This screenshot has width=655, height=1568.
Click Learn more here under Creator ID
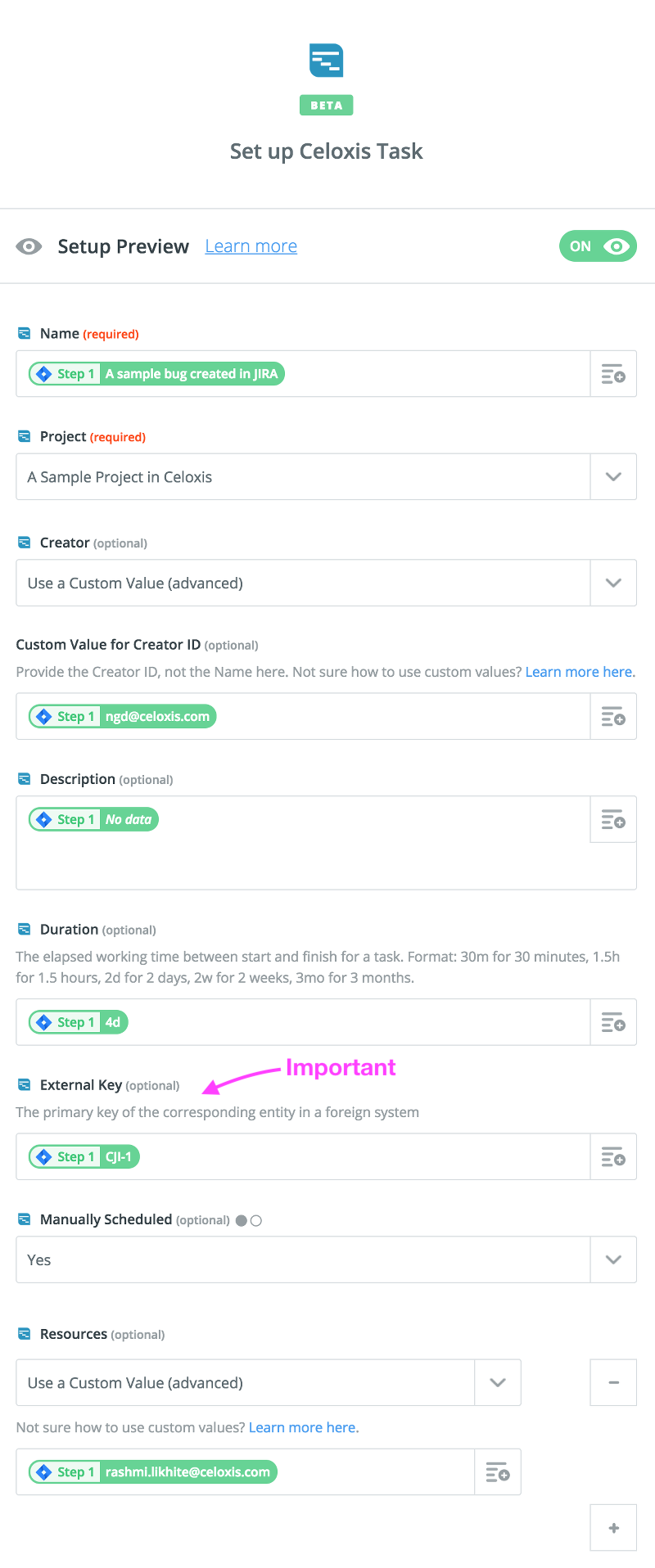tap(579, 672)
